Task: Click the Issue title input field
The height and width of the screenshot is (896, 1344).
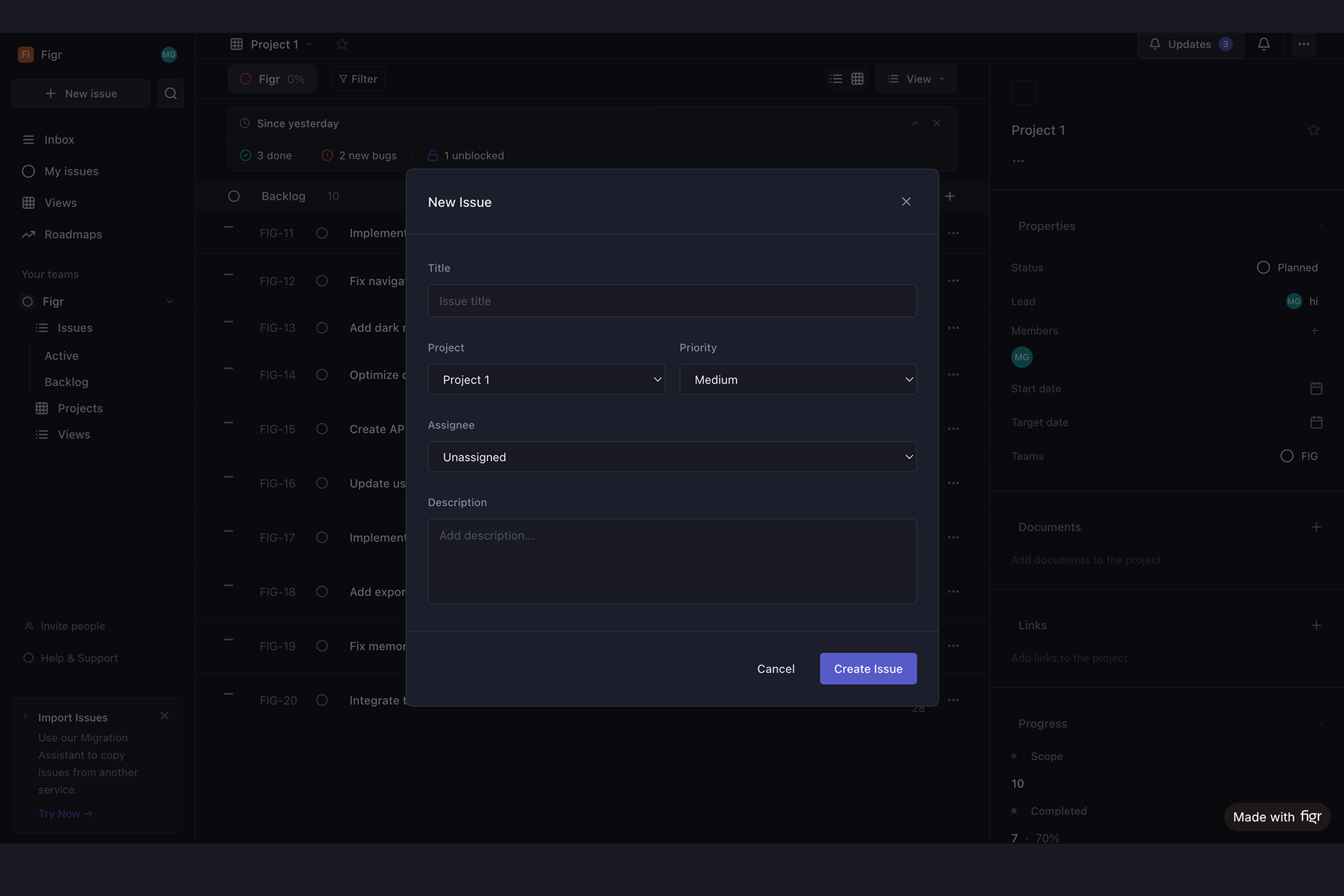Action: pos(672,301)
